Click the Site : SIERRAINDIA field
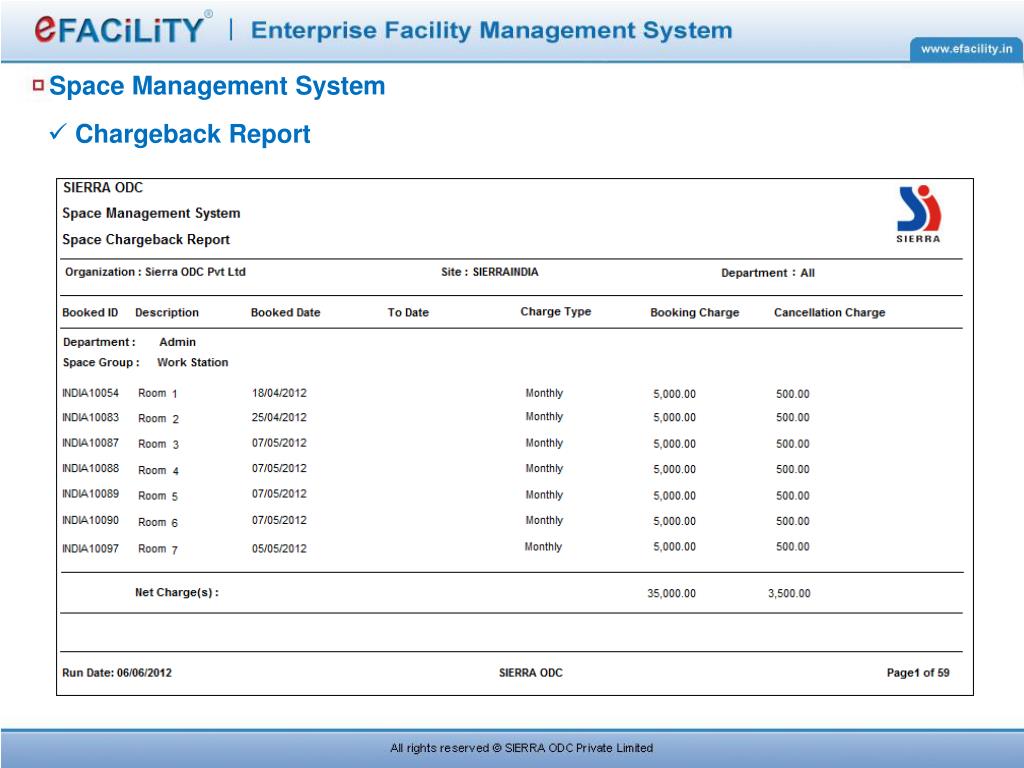 tap(490, 272)
